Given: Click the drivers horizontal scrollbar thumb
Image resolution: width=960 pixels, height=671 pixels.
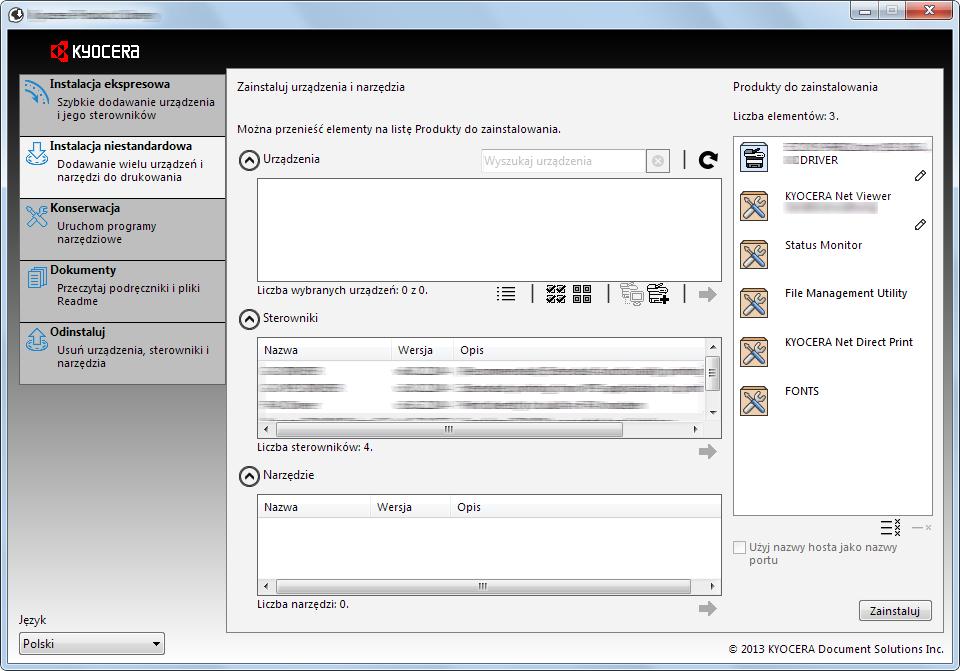Looking at the screenshot, I should point(449,429).
